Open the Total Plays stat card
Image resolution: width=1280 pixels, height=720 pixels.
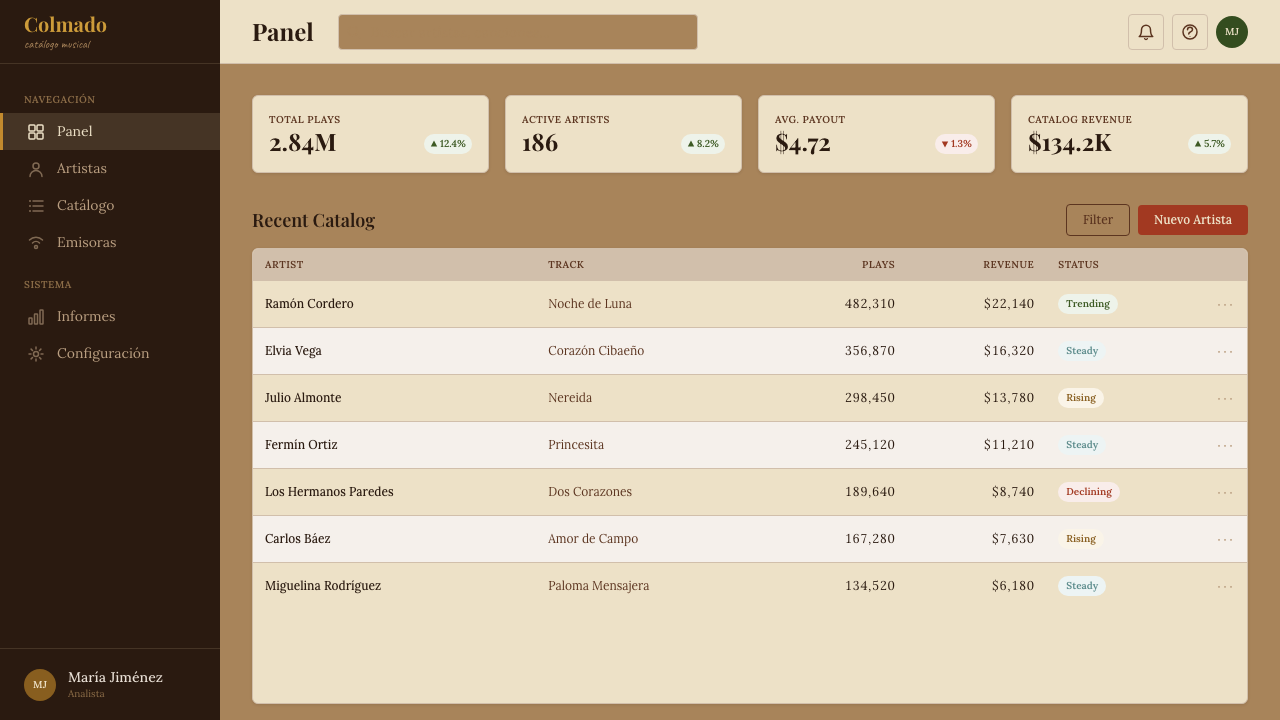(x=370, y=134)
